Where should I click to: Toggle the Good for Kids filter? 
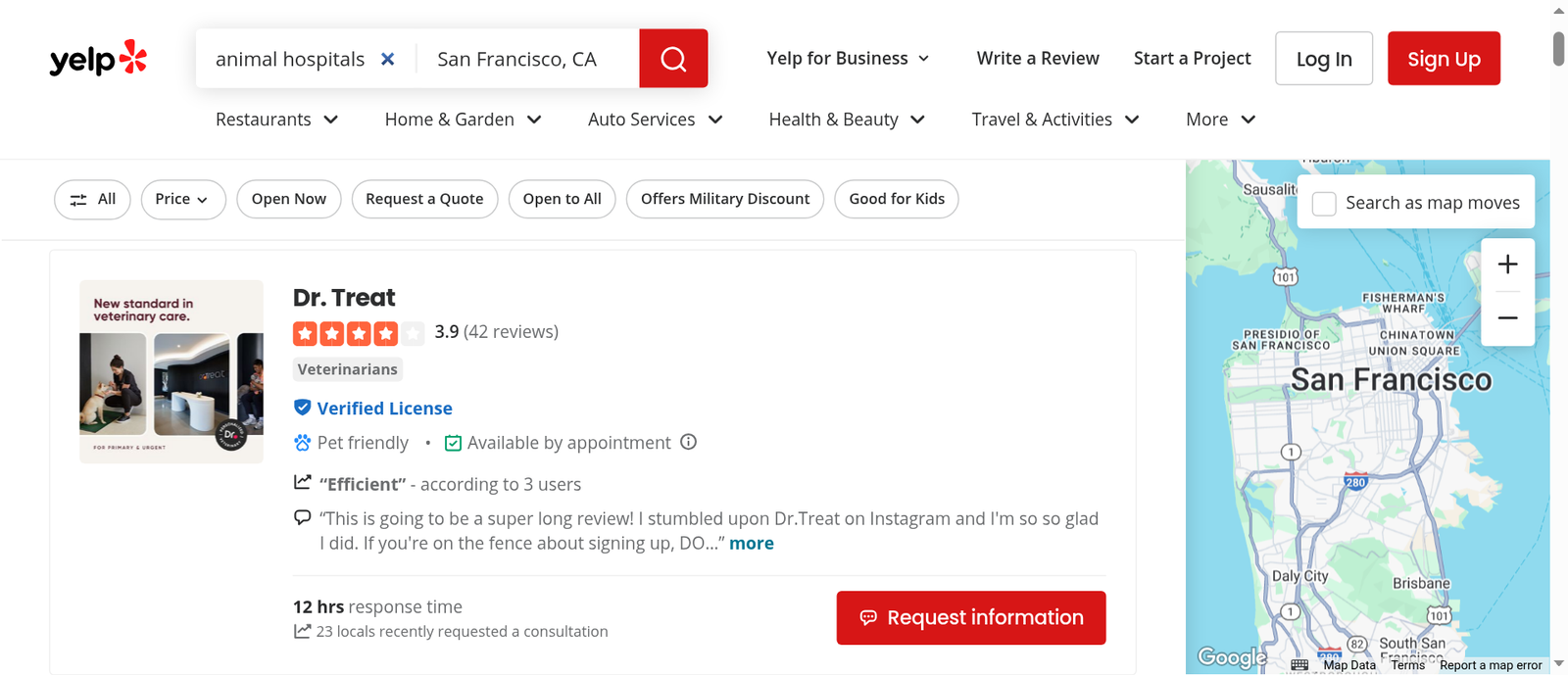pyautogui.click(x=897, y=199)
